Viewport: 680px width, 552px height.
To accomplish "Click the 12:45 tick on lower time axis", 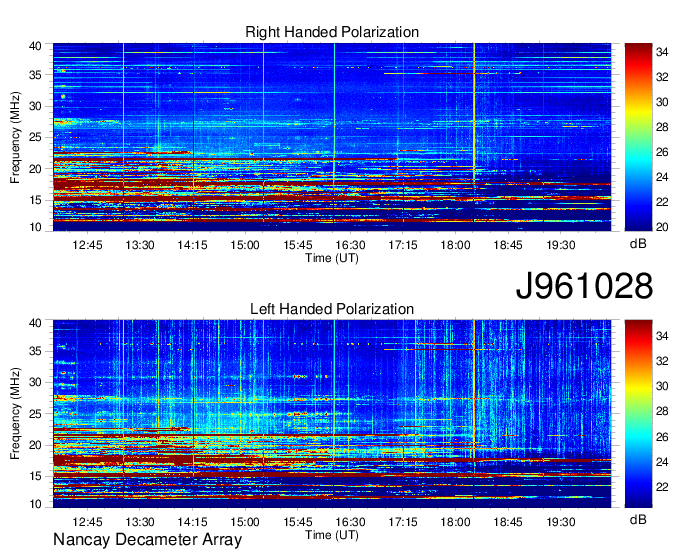I will pyautogui.click(x=87, y=522).
